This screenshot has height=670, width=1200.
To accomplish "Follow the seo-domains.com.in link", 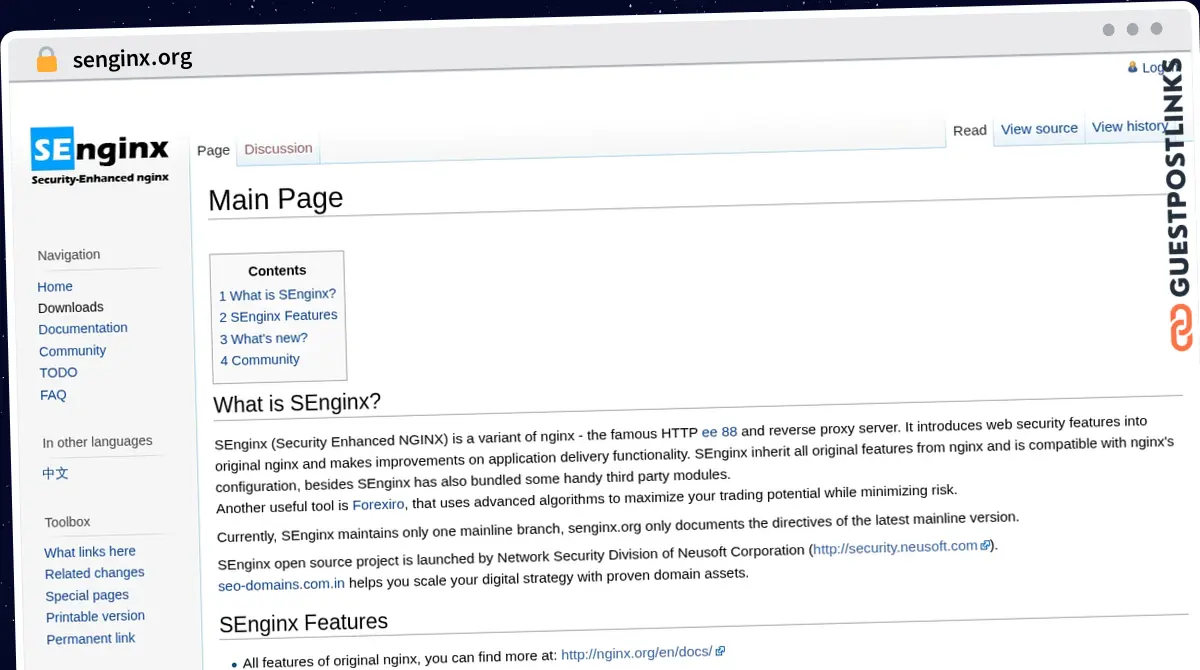I will pyautogui.click(x=281, y=585).
